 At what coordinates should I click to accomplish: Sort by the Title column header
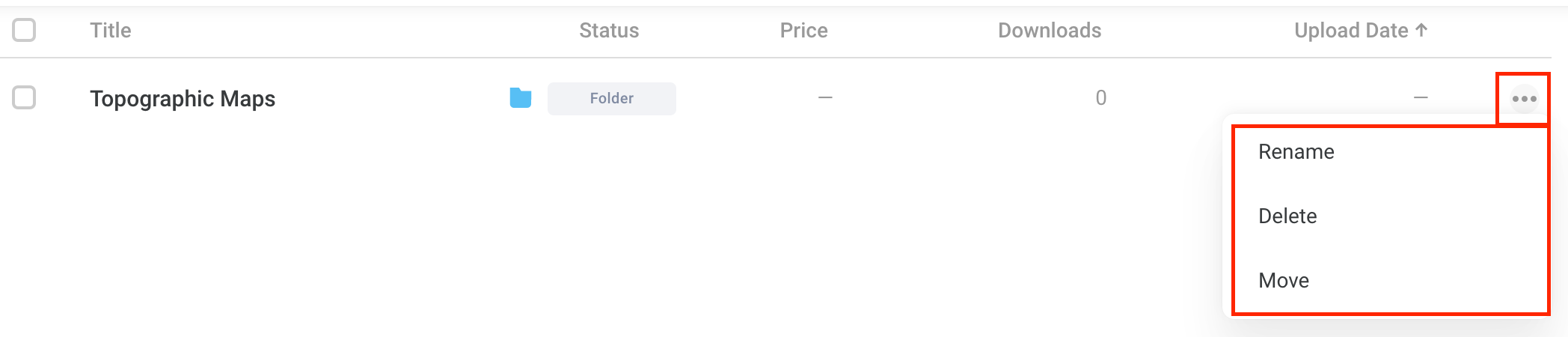pos(111,31)
